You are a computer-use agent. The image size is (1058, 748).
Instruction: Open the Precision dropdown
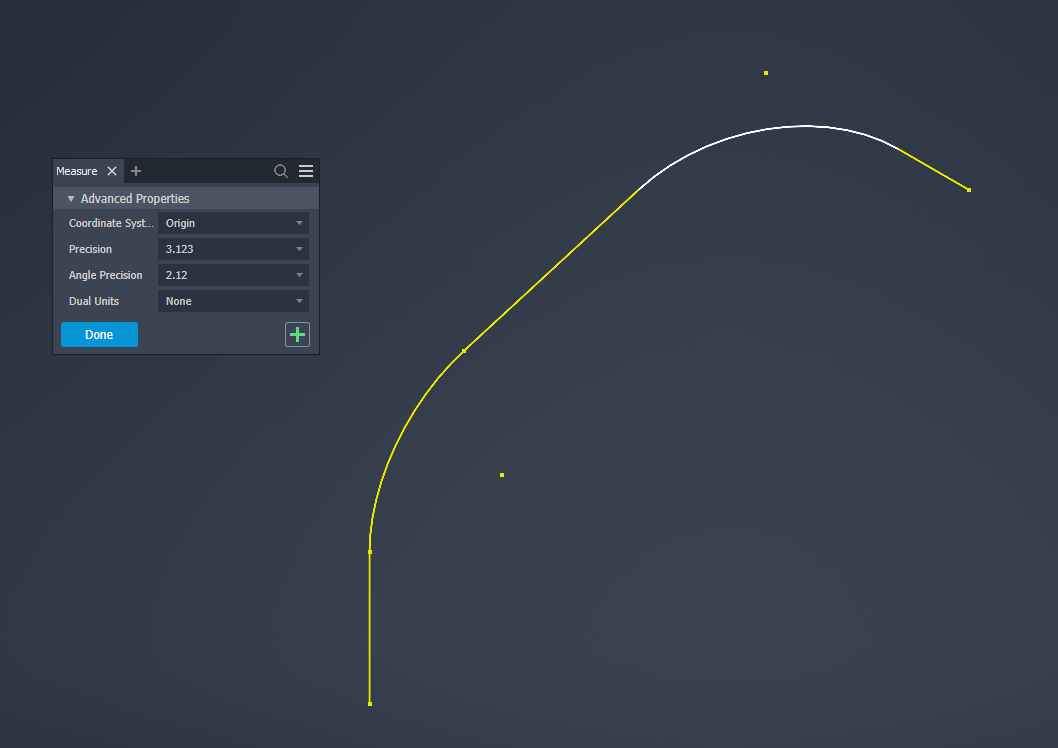tap(233, 249)
